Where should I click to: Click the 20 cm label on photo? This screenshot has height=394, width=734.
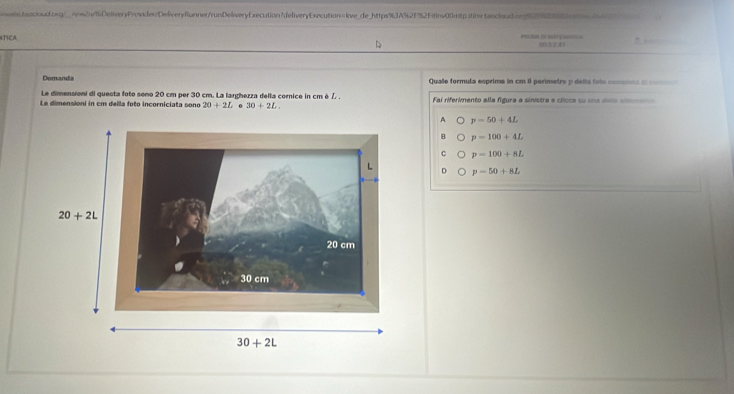point(340,245)
